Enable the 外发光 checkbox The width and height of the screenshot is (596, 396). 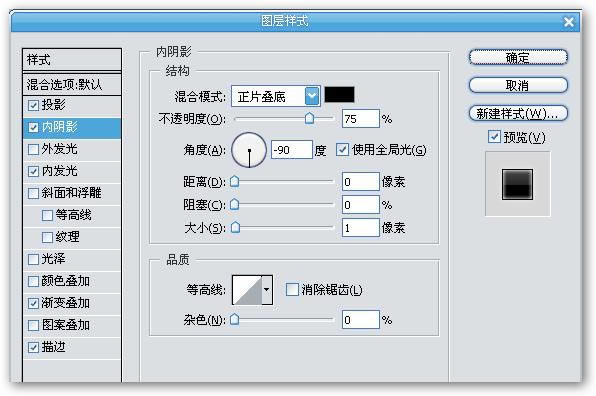[33, 149]
